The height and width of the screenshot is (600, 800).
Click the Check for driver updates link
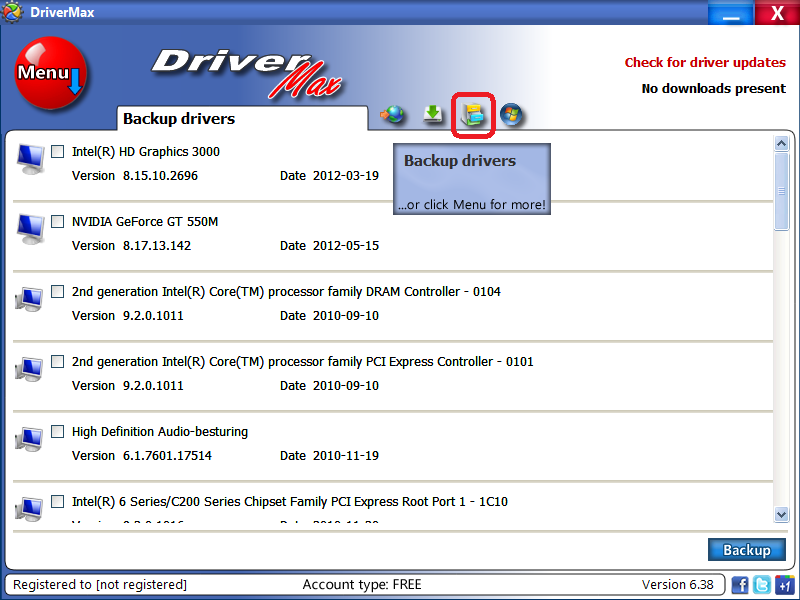(x=705, y=62)
